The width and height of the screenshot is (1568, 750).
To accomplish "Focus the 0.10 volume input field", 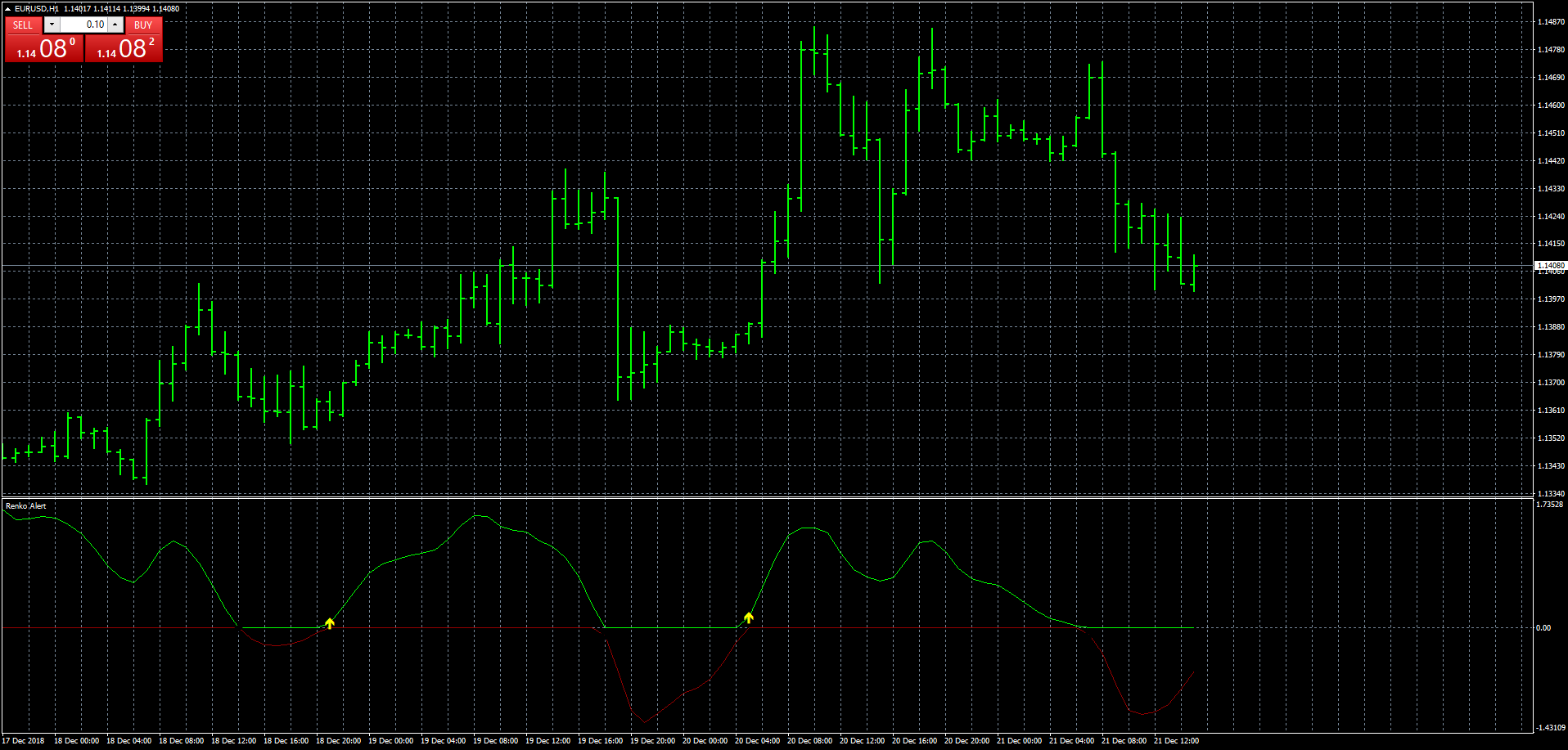I will point(83,25).
